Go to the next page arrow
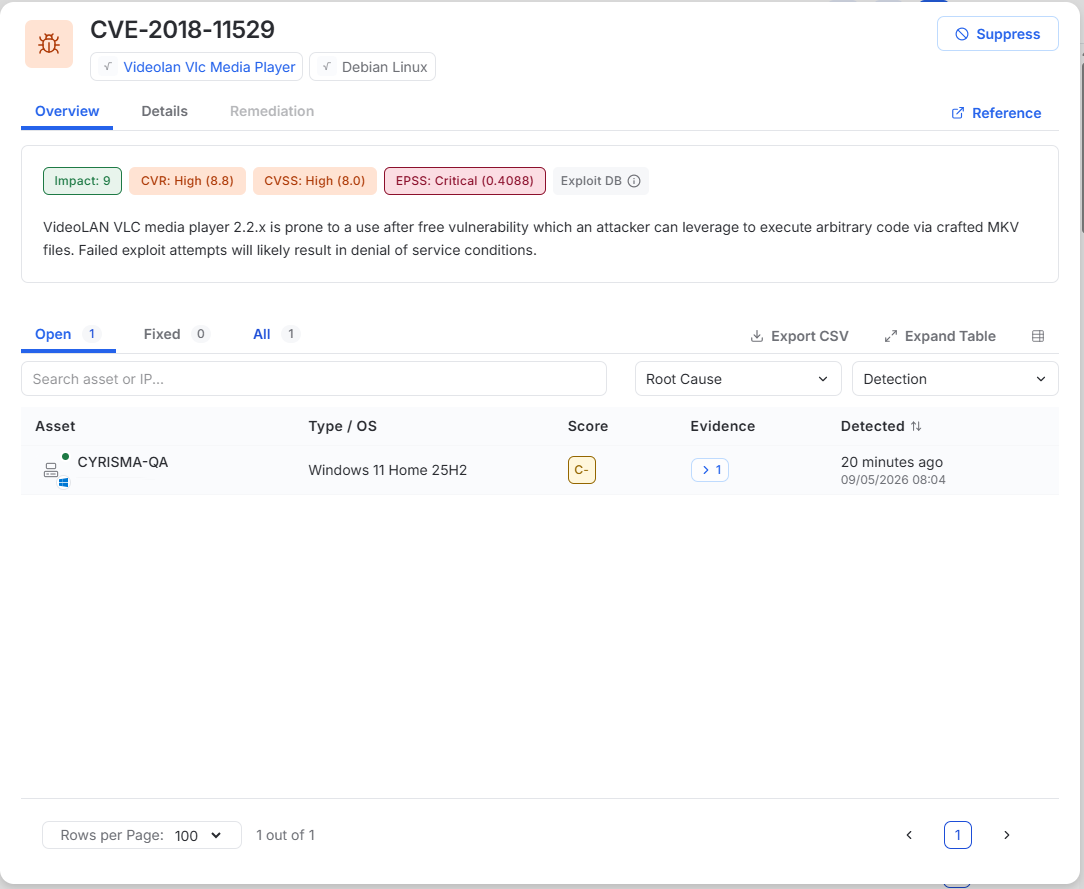Screen dimensions: 1084x889 point(1007,835)
